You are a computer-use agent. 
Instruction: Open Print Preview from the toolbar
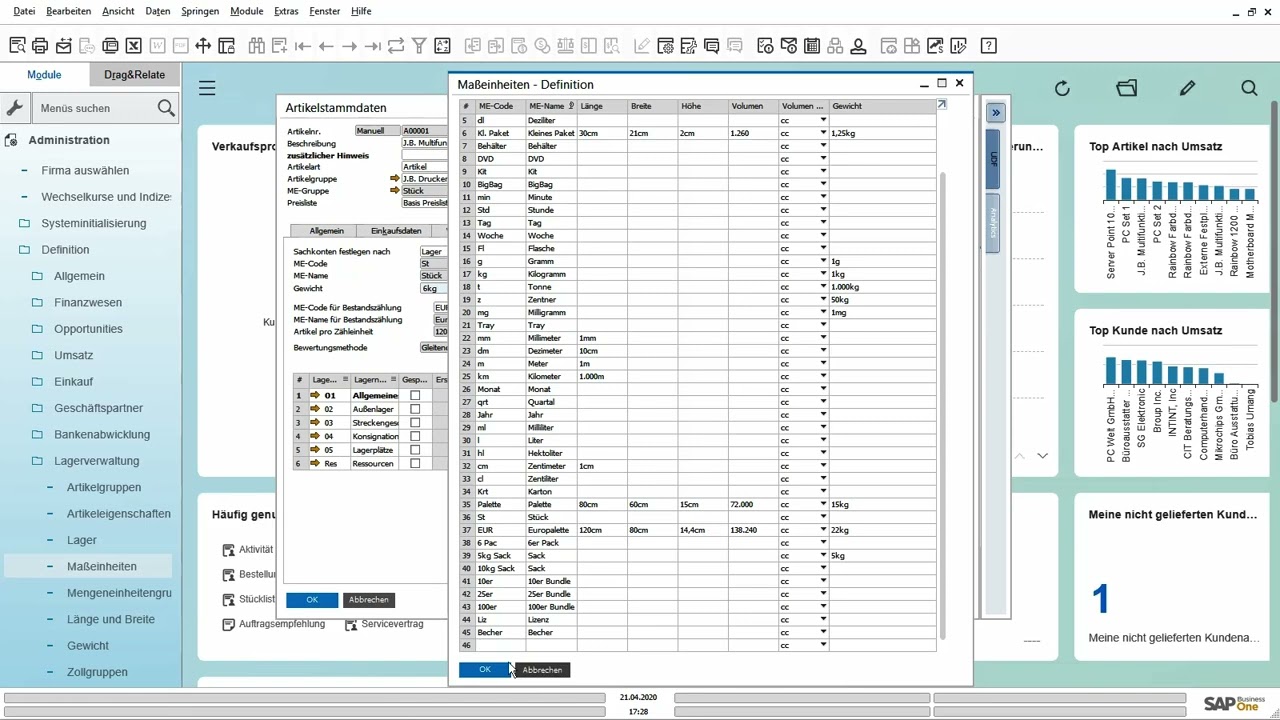17,46
